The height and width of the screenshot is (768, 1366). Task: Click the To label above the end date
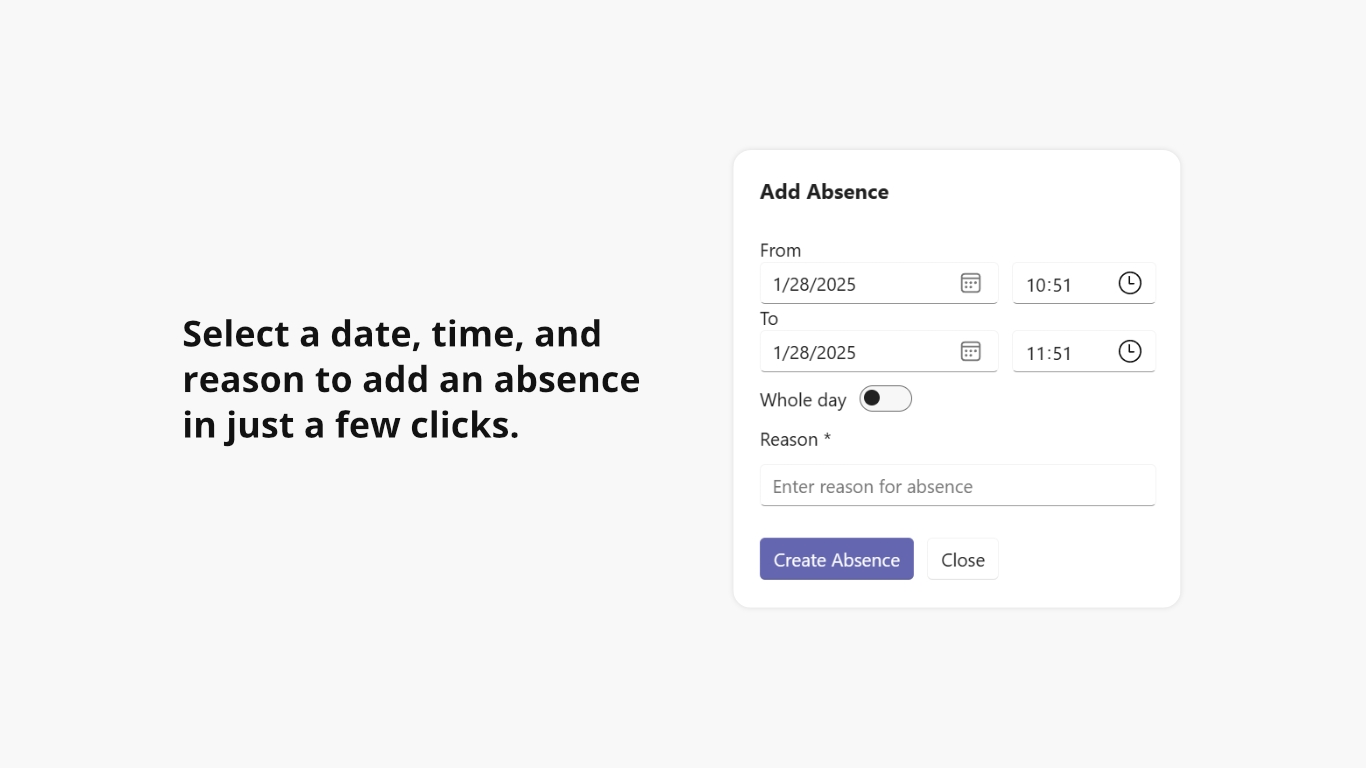click(769, 318)
